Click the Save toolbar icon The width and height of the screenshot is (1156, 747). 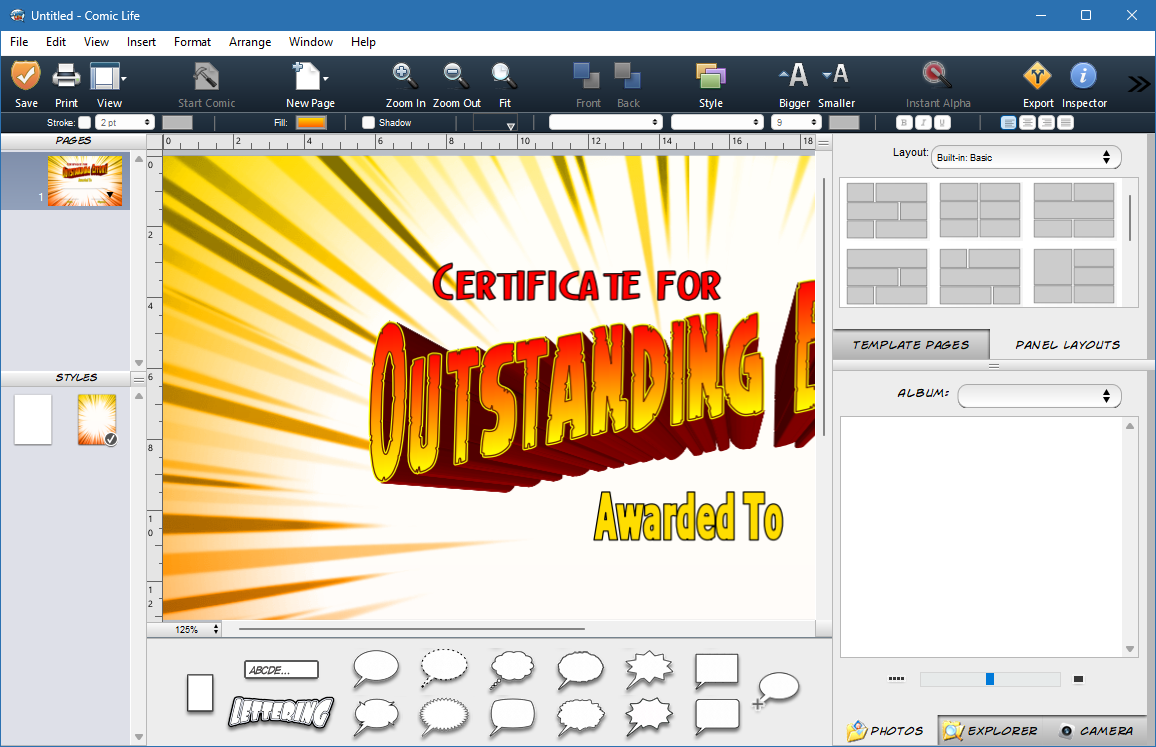click(26, 76)
